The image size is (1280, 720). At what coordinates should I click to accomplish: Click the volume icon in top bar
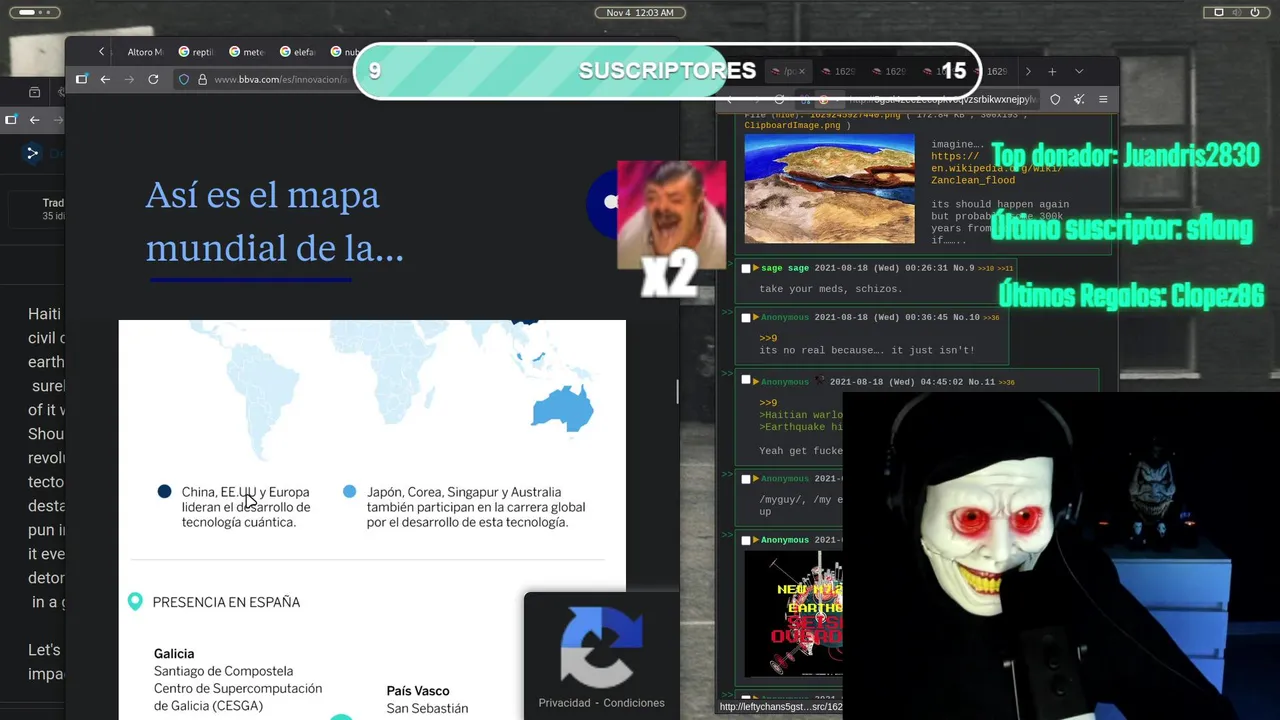coord(1238,12)
